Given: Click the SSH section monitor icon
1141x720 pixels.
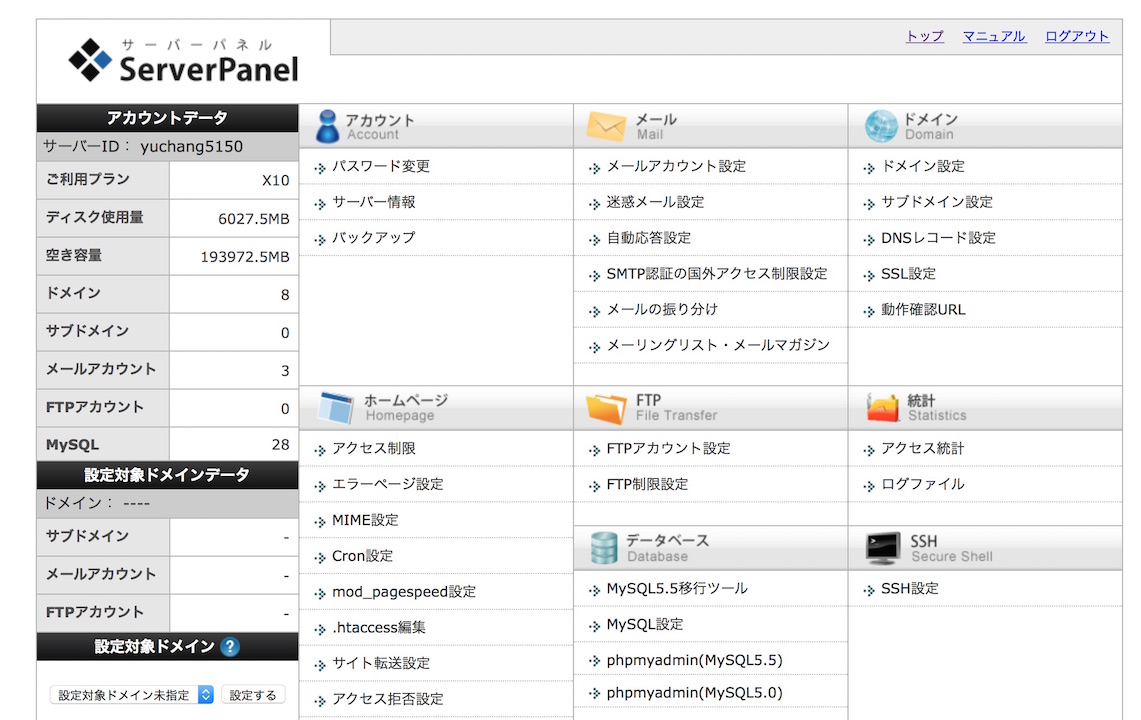Looking at the screenshot, I should tap(883, 549).
